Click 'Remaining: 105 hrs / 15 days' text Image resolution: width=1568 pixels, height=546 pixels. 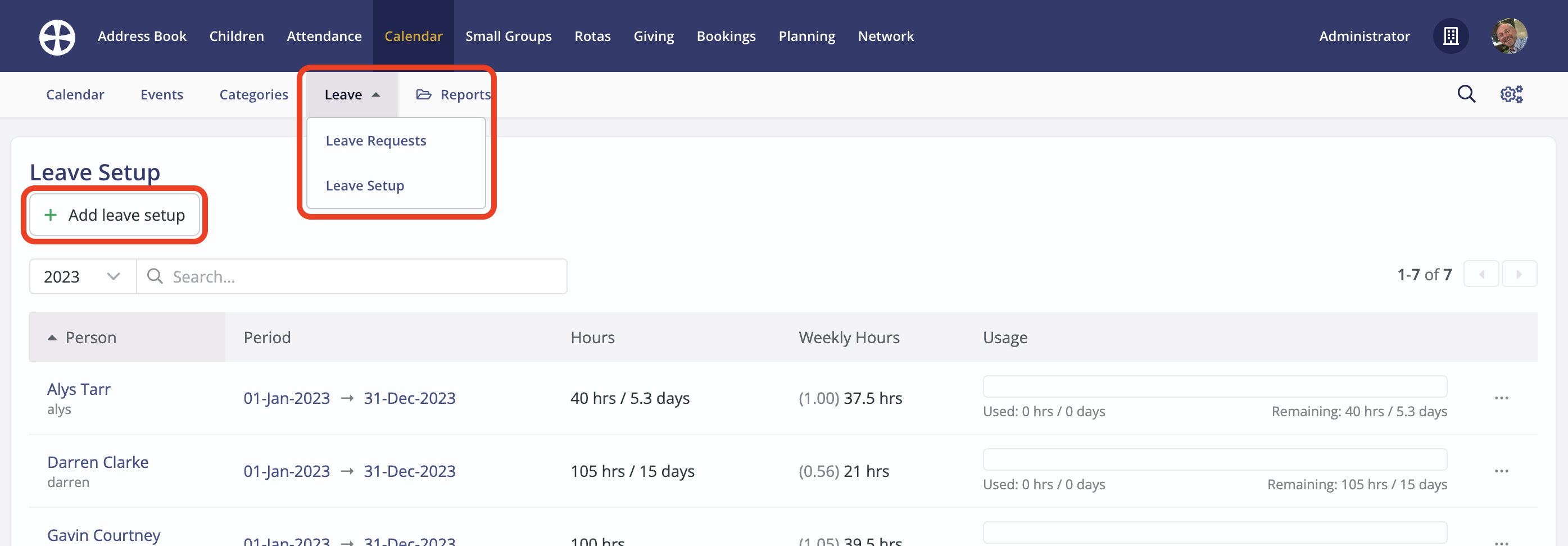click(1357, 485)
